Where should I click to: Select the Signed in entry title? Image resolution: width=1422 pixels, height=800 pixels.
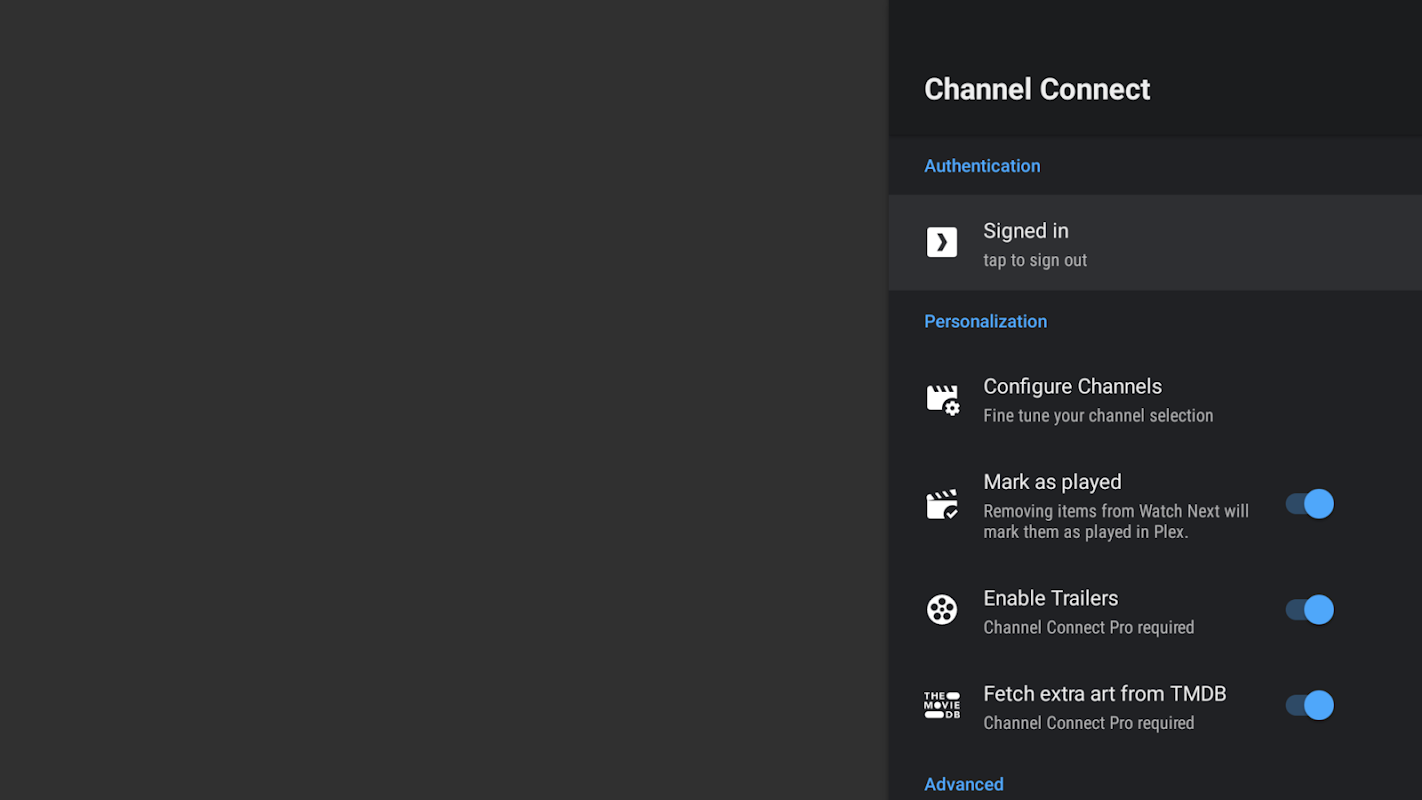(1026, 231)
